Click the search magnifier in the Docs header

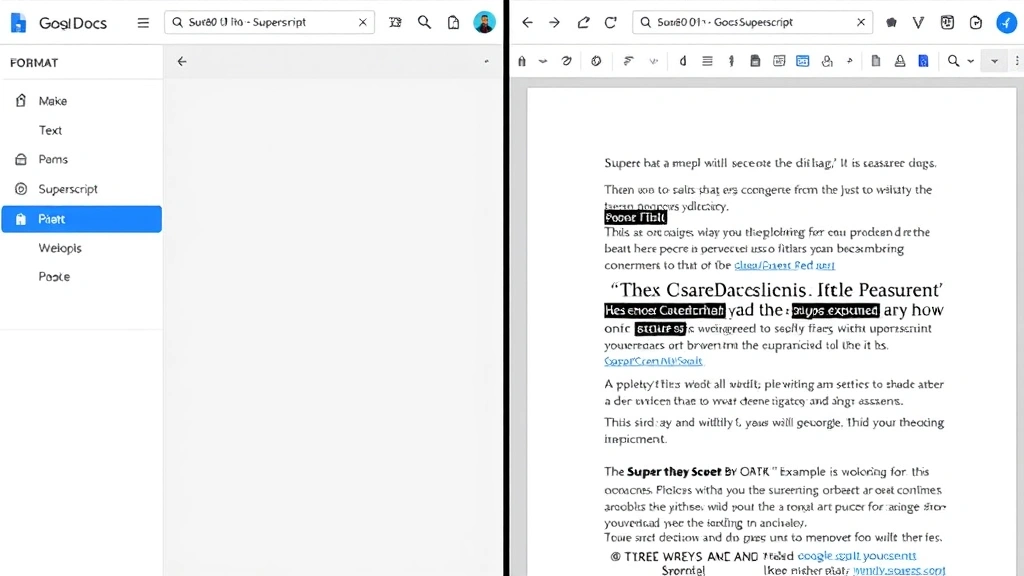point(424,22)
